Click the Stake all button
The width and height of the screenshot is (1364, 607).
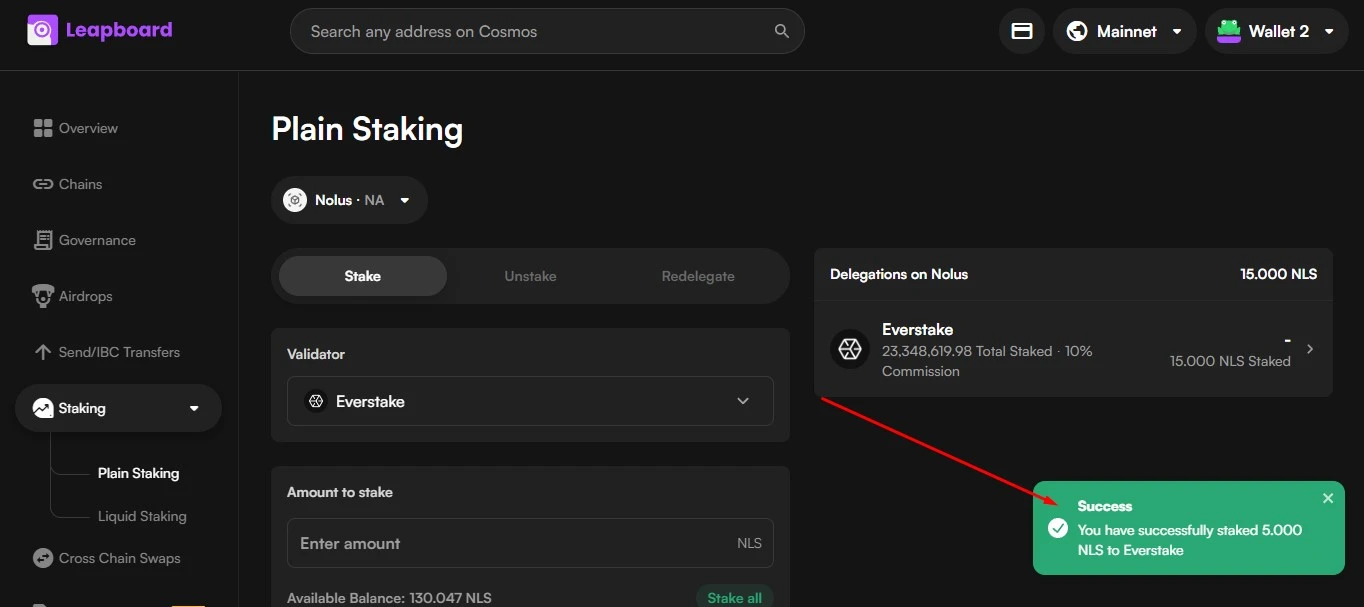coord(734,597)
